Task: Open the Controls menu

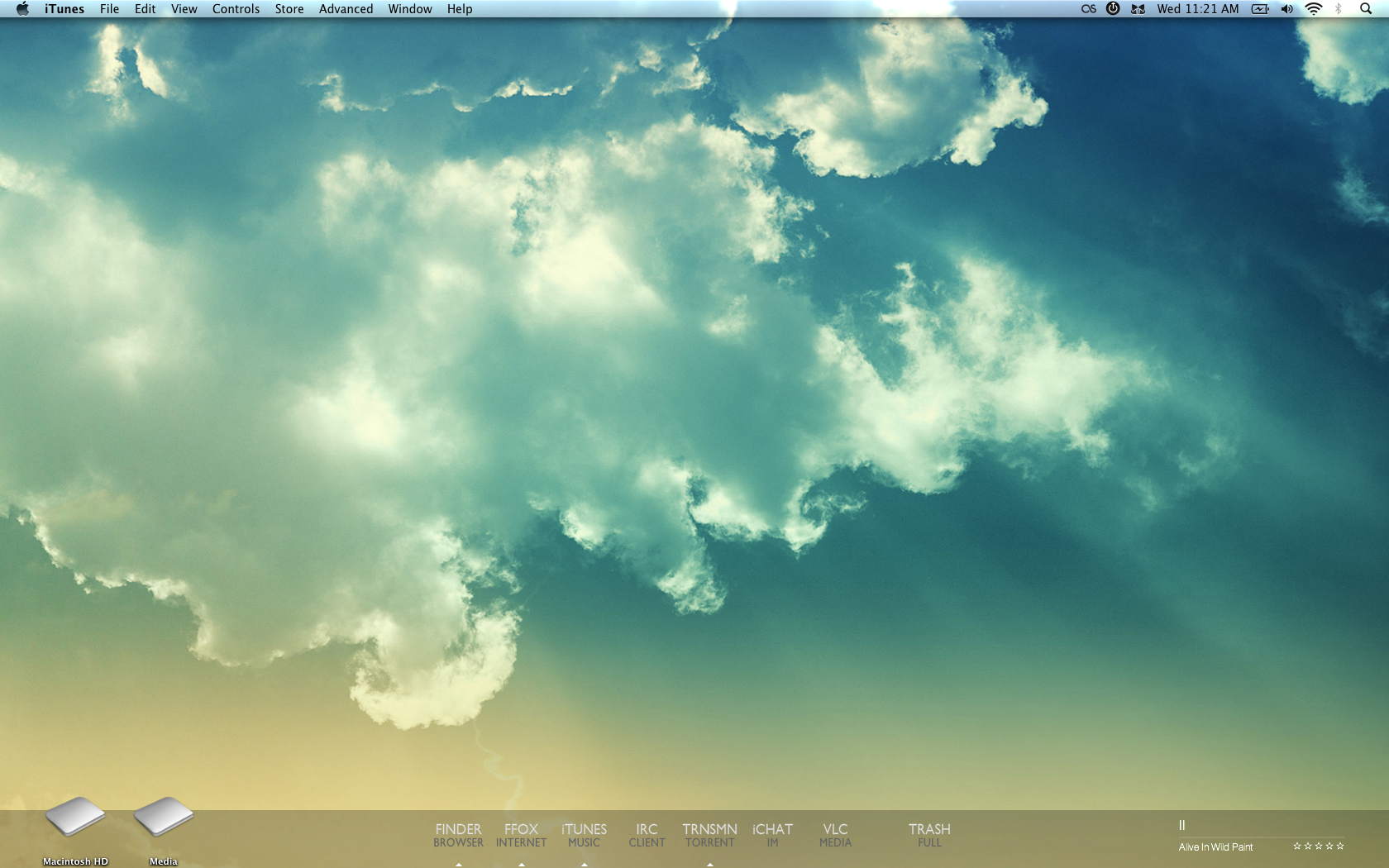Action: [236, 9]
